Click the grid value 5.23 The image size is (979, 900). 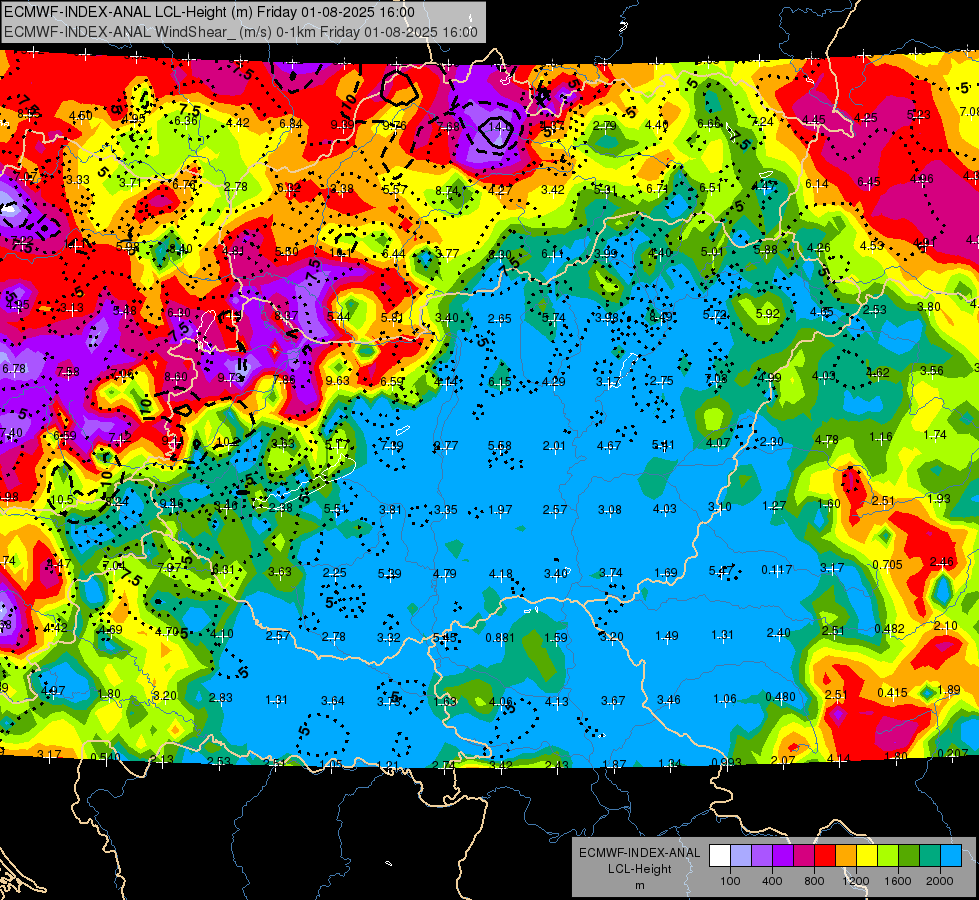point(918,115)
